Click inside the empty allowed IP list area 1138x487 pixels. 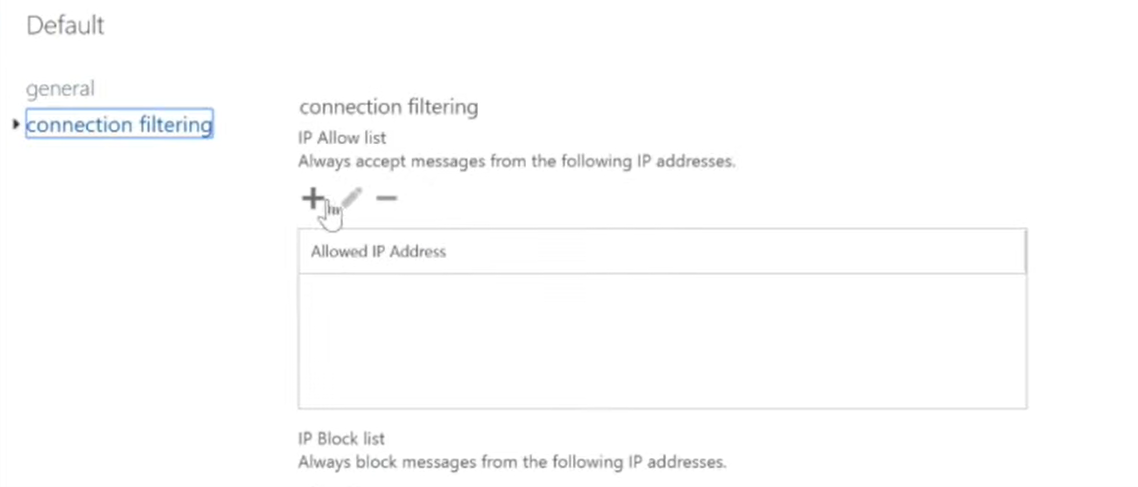662,340
